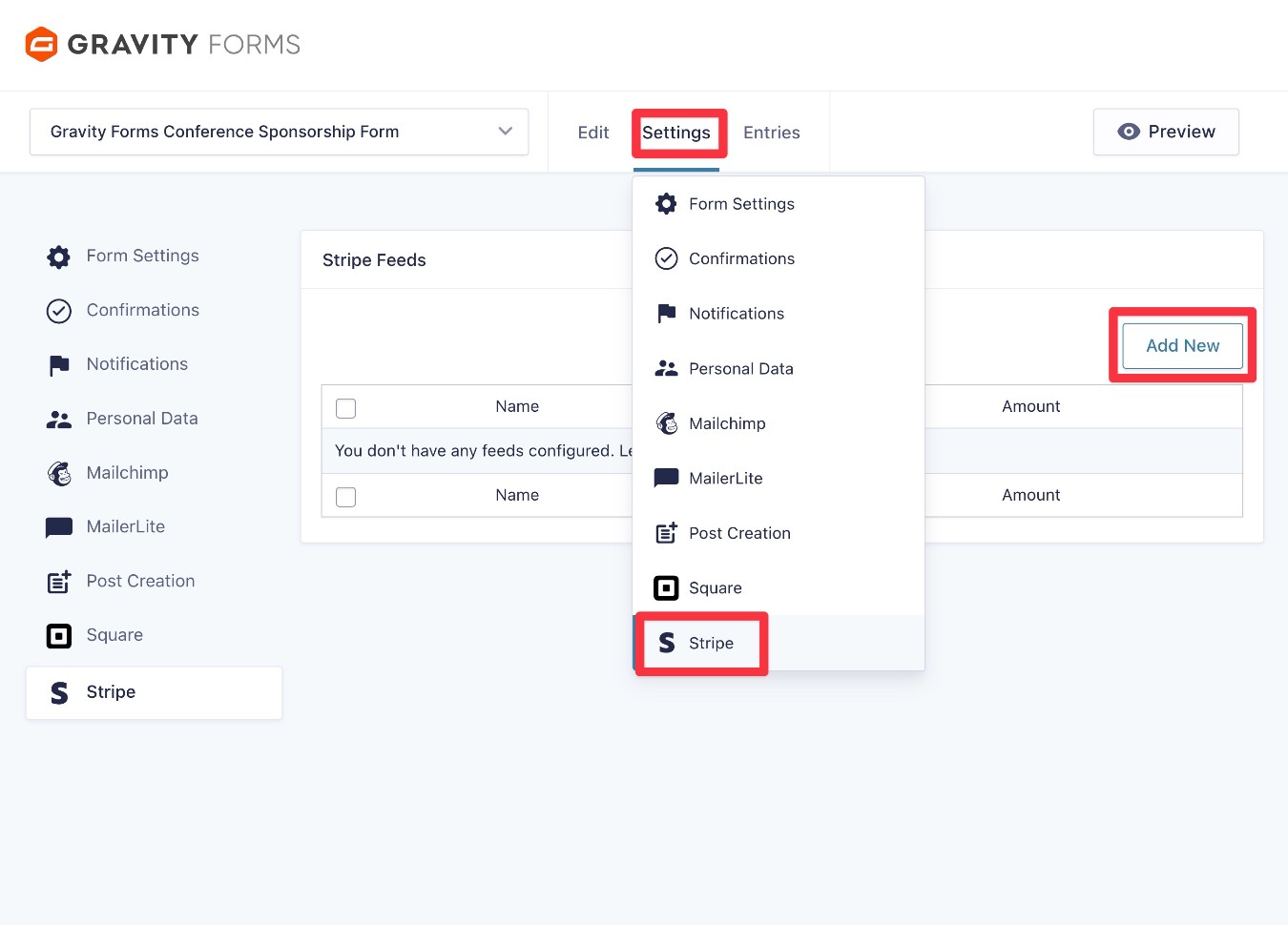
Task: Toggle the Confirmations checkmark icon in sidebar
Action: 58,310
